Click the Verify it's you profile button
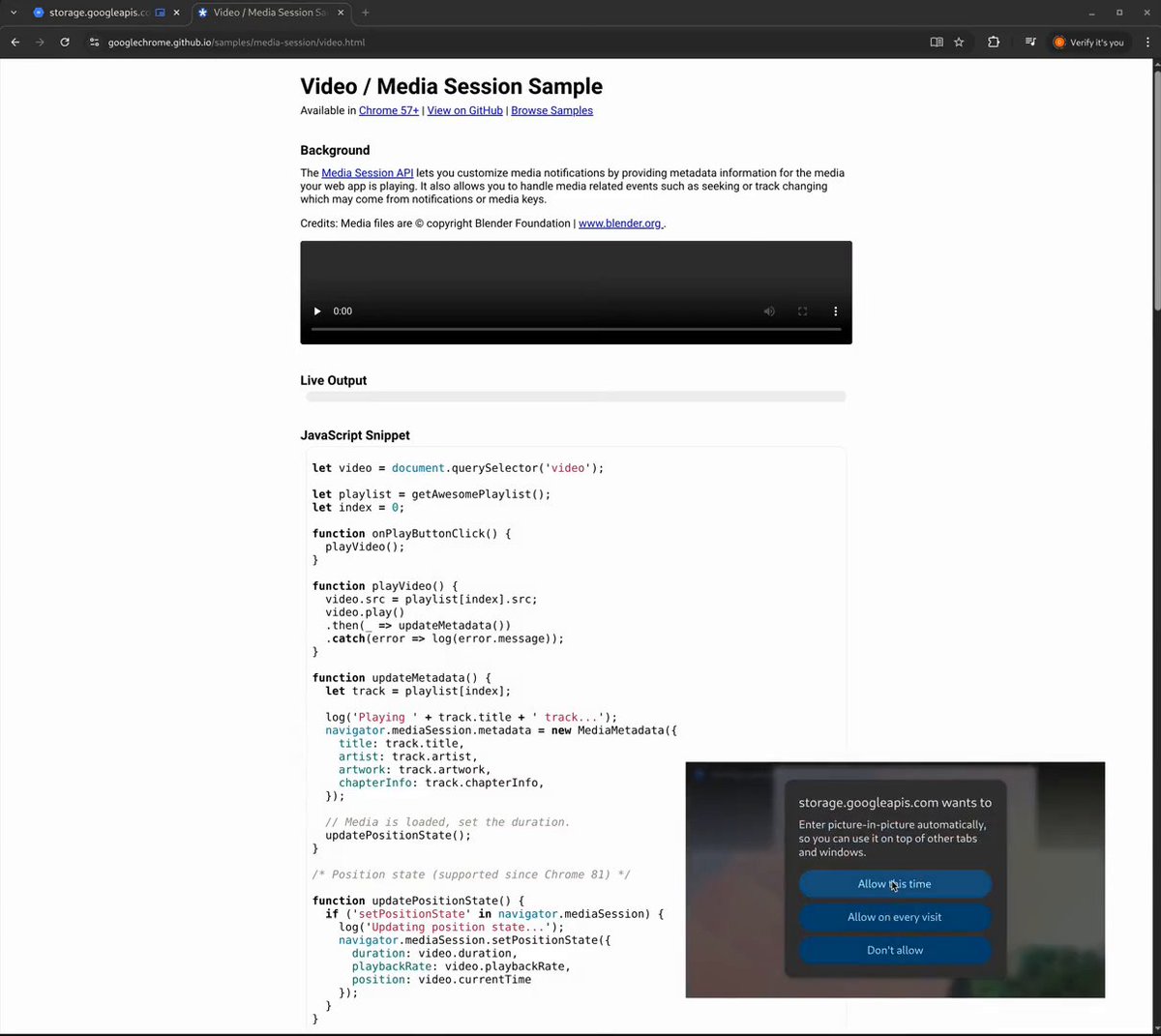 pos(1088,43)
